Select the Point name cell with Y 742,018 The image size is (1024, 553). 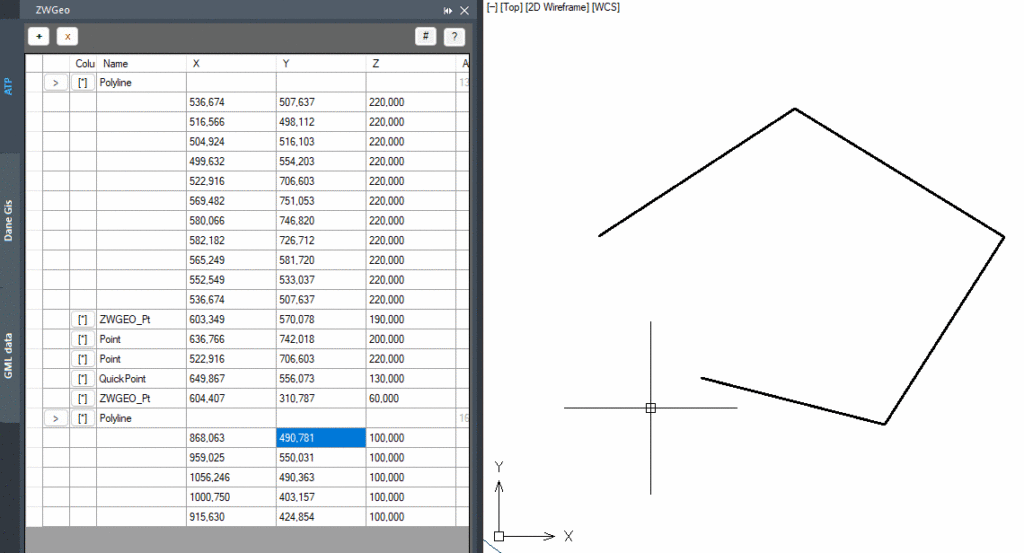tap(141, 340)
